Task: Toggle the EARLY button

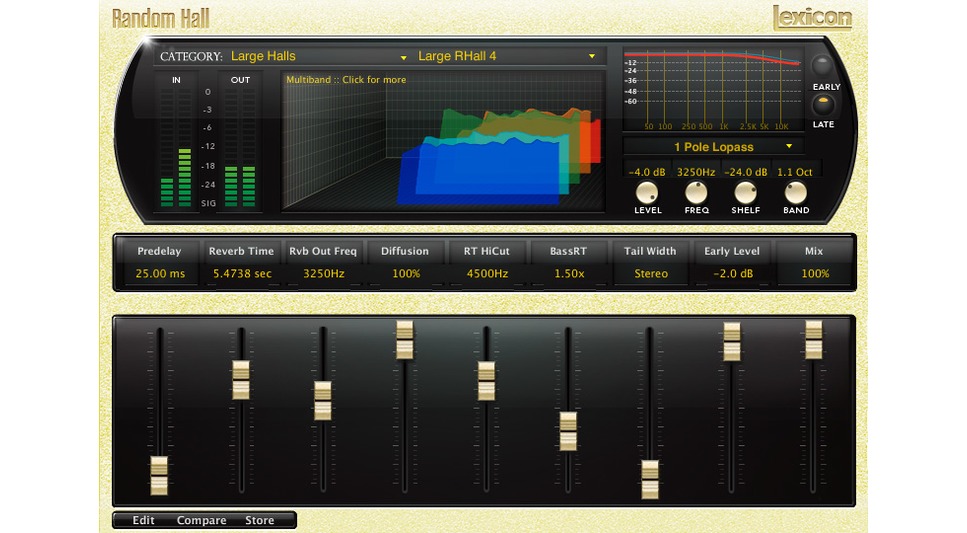Action: [x=821, y=65]
